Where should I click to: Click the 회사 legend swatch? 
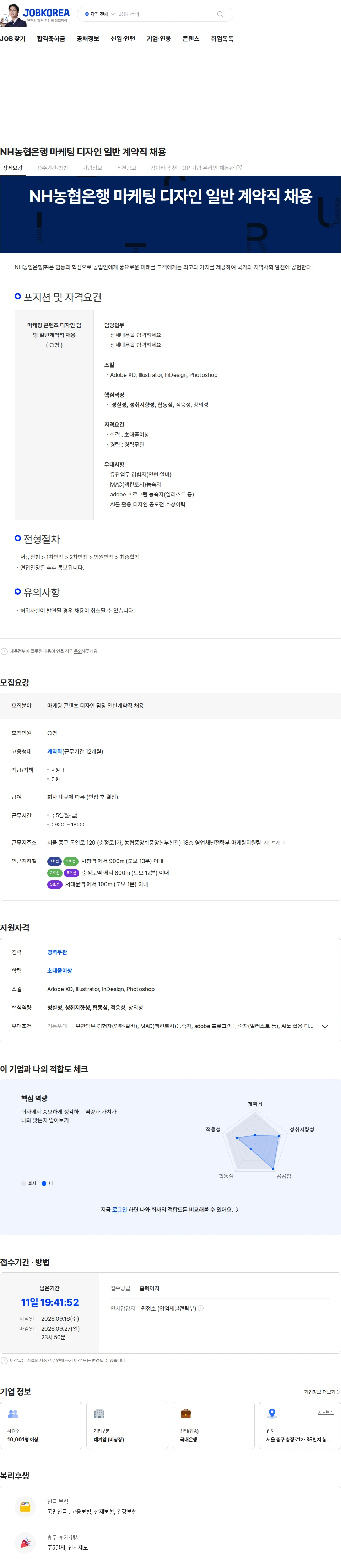(x=23, y=1183)
